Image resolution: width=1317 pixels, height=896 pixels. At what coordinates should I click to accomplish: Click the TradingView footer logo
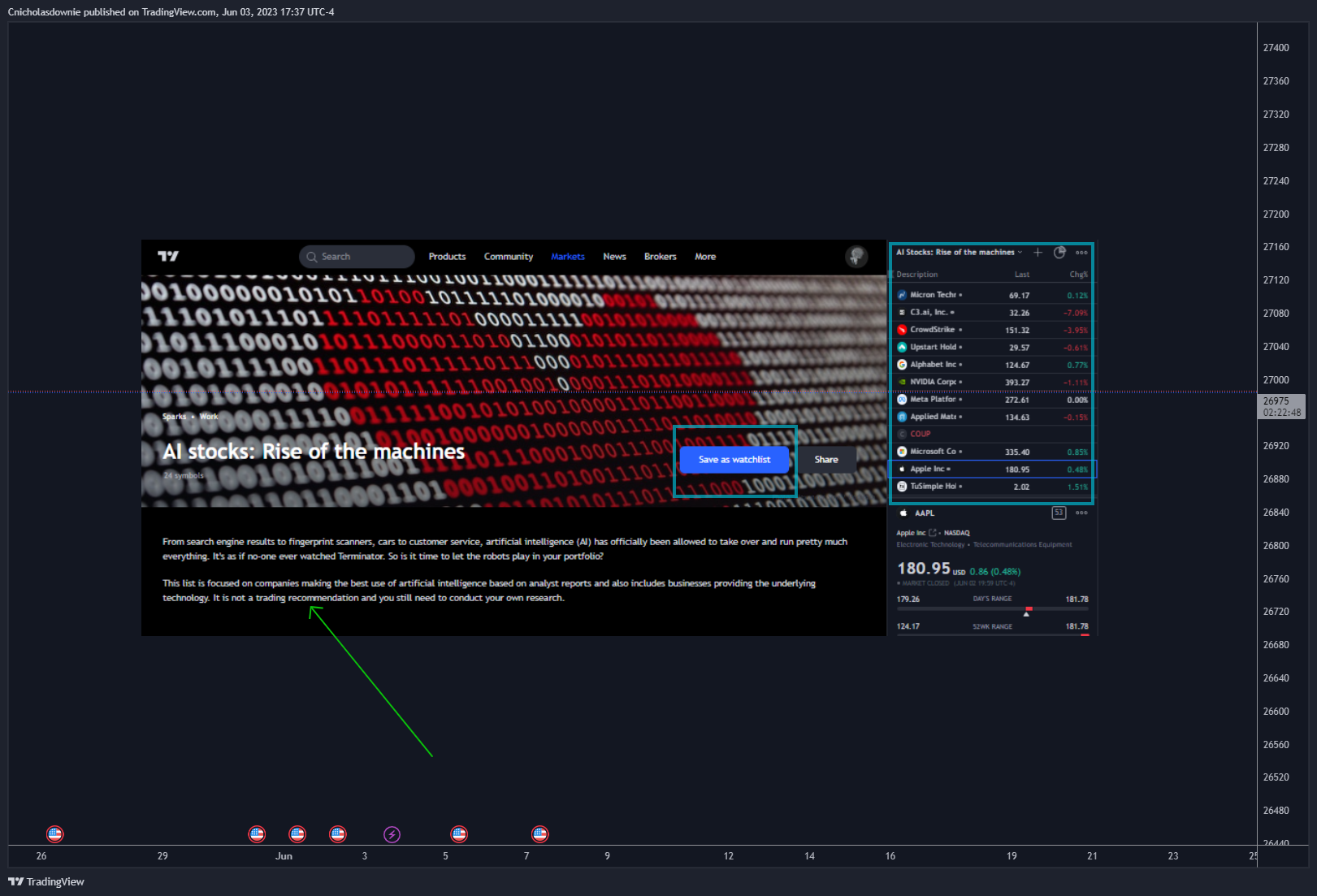coord(46,881)
